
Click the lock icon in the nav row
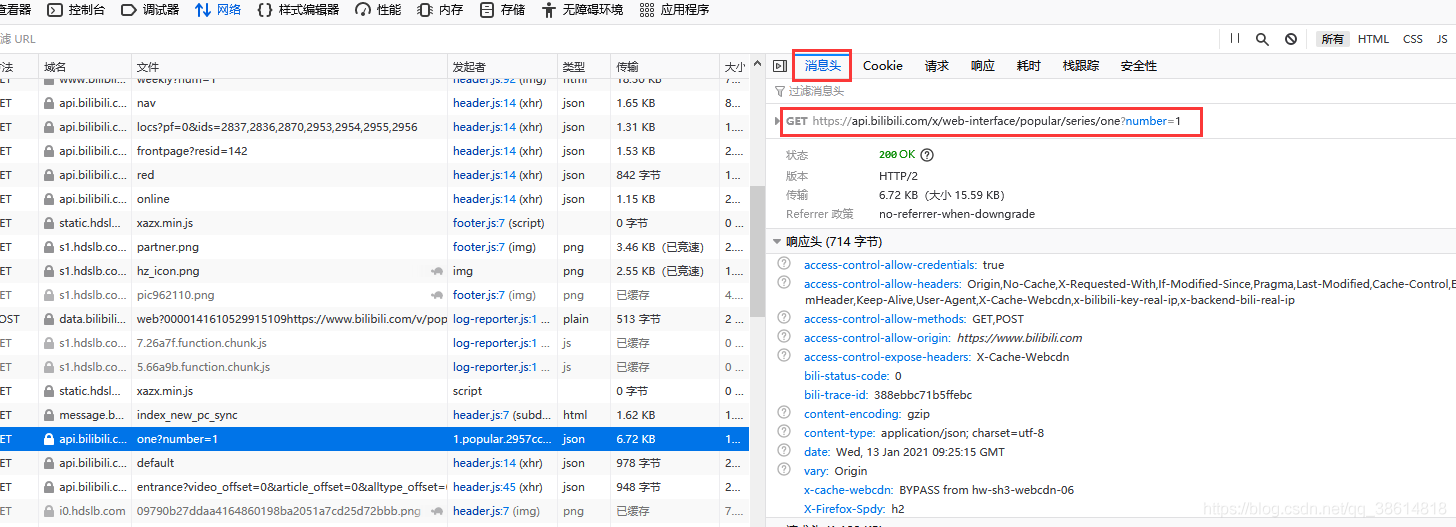point(48,103)
